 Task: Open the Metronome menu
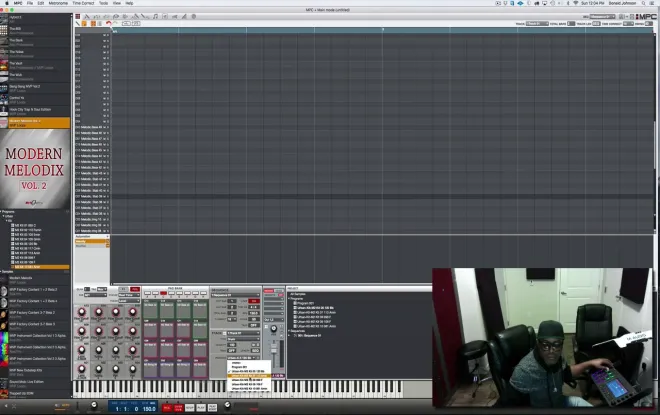(58, 3)
